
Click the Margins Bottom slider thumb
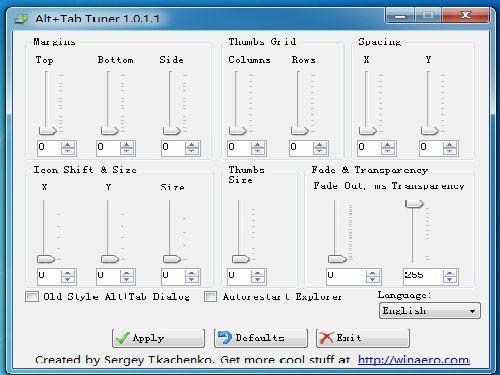point(110,131)
